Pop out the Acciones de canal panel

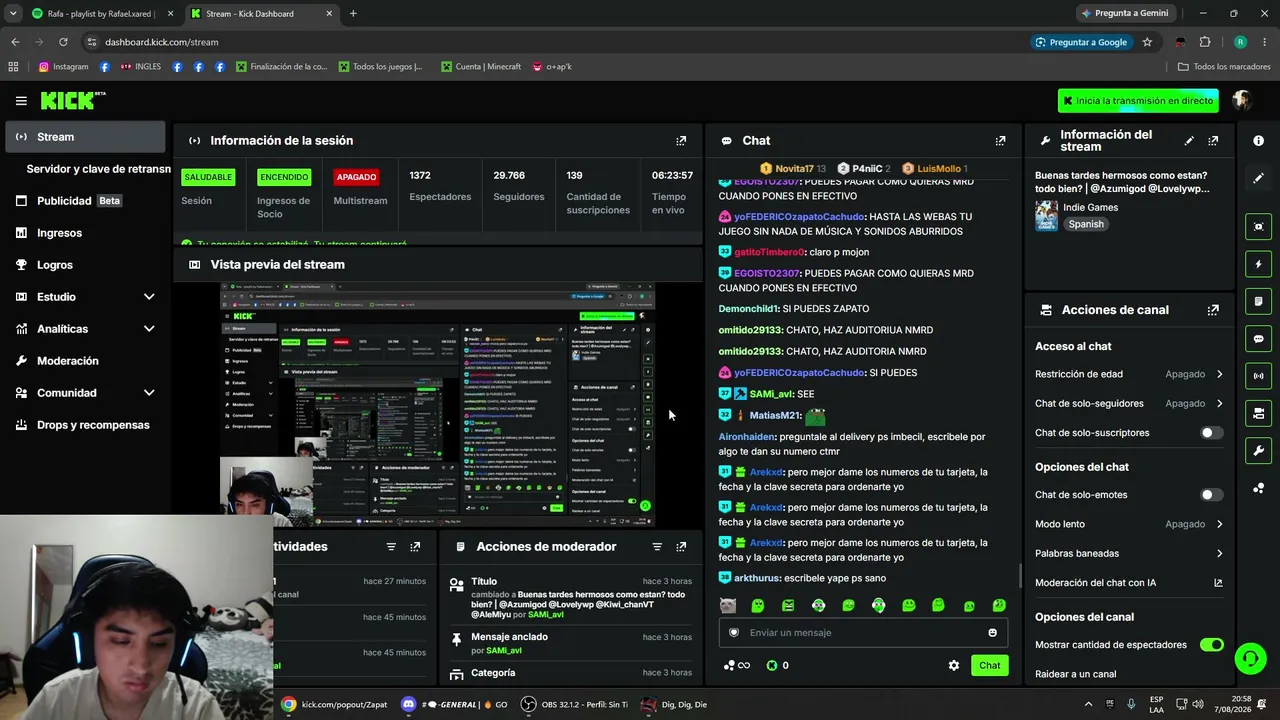click(1213, 310)
